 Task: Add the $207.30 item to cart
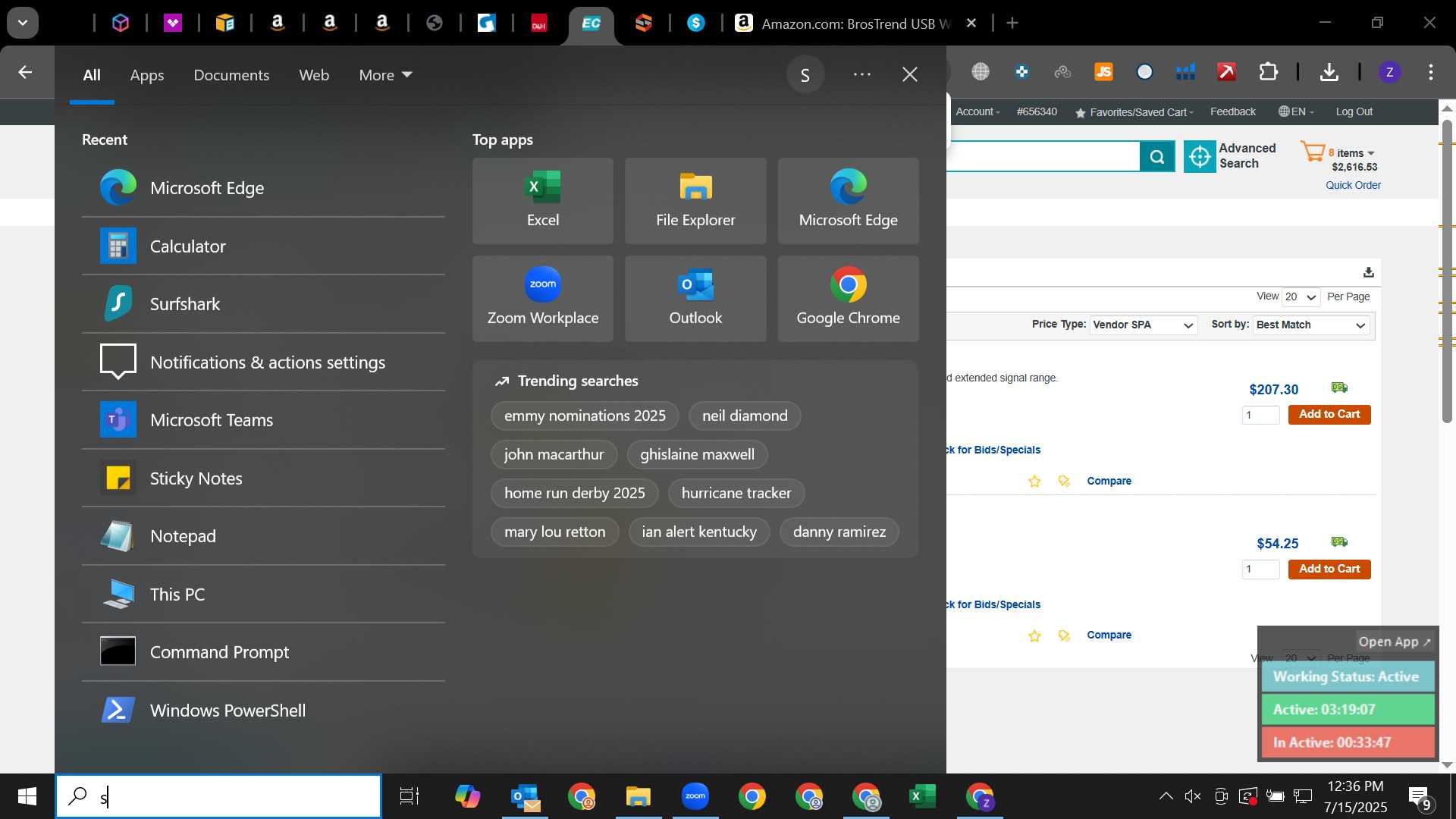[1329, 414]
